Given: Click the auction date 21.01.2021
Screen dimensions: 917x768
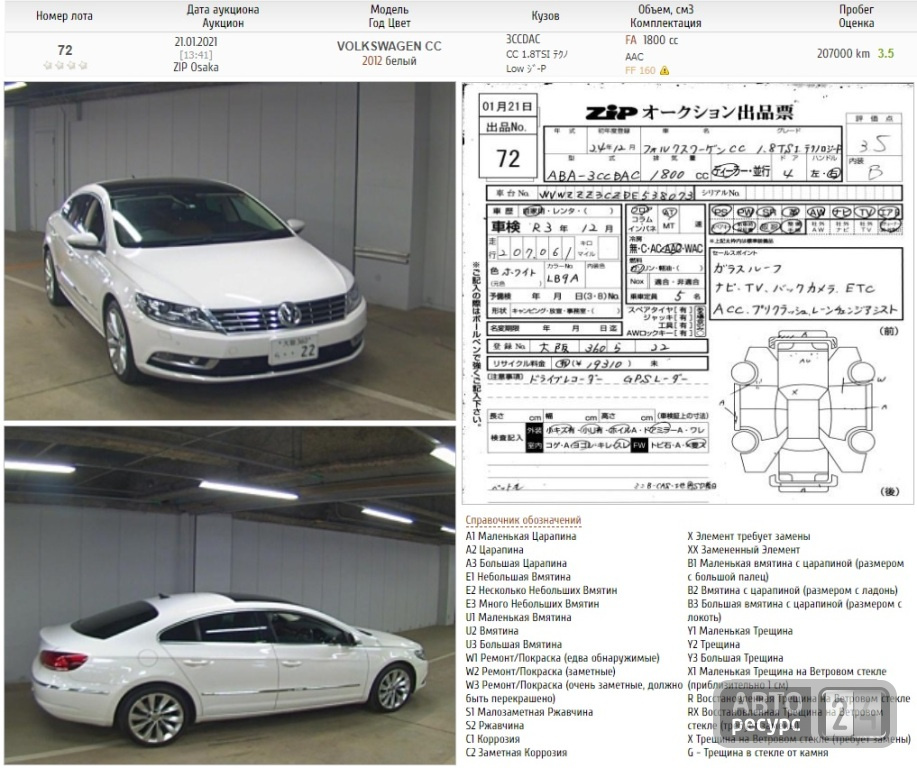Looking at the screenshot, I should tap(195, 42).
